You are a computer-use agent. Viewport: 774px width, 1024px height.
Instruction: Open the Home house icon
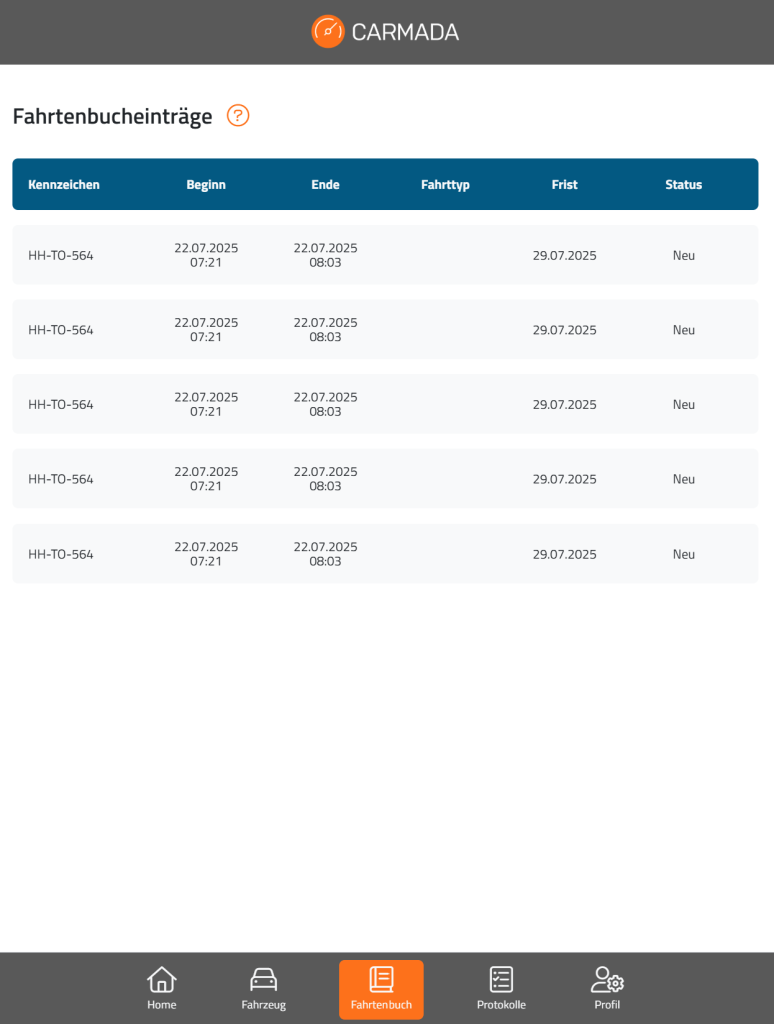coord(161,980)
